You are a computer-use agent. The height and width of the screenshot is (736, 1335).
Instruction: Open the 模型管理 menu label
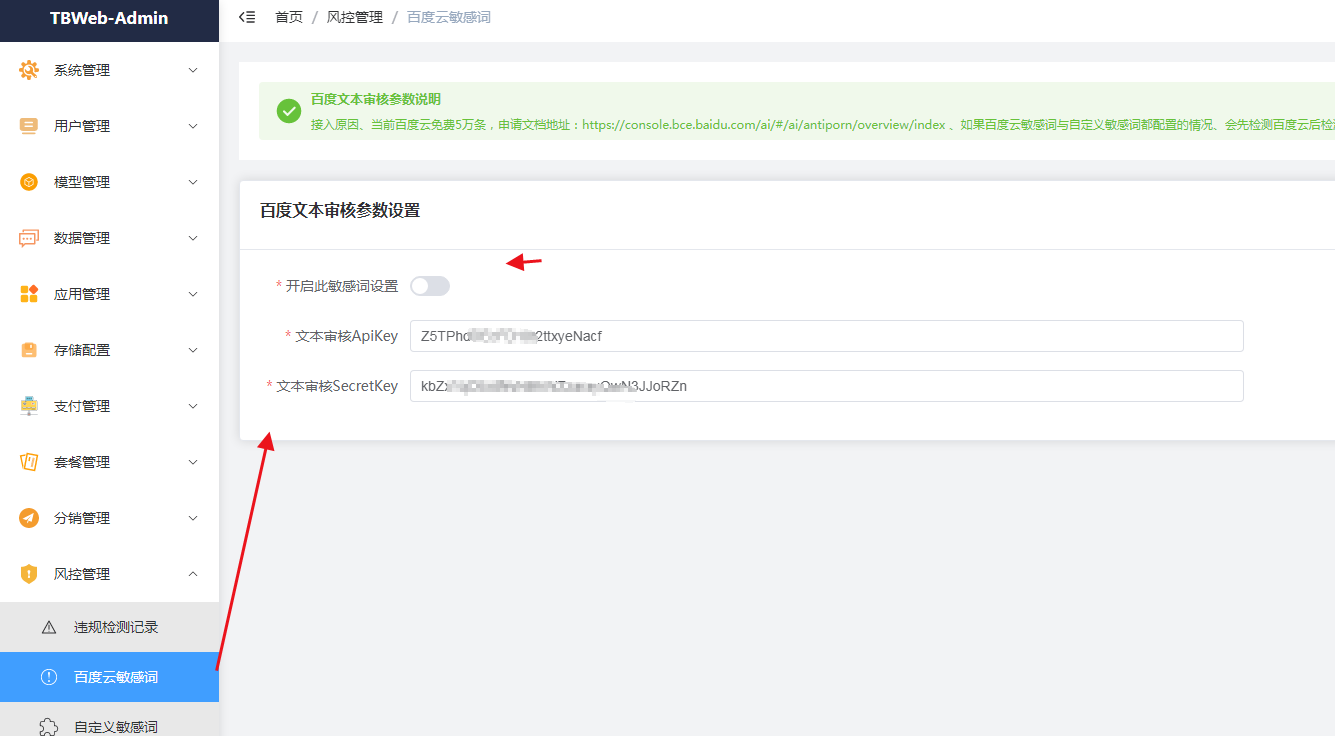[82, 182]
